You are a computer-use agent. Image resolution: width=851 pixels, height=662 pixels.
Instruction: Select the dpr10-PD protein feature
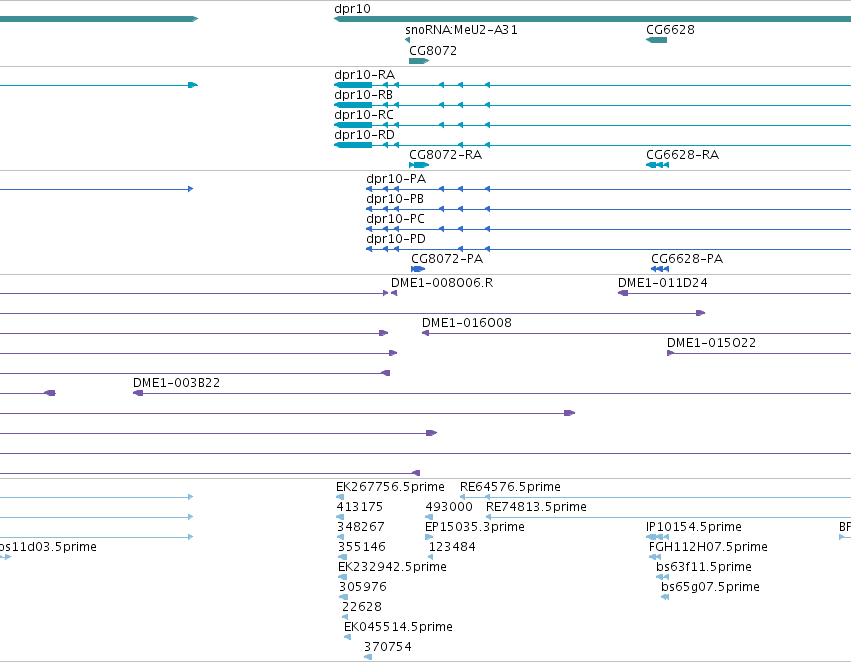[396, 239]
